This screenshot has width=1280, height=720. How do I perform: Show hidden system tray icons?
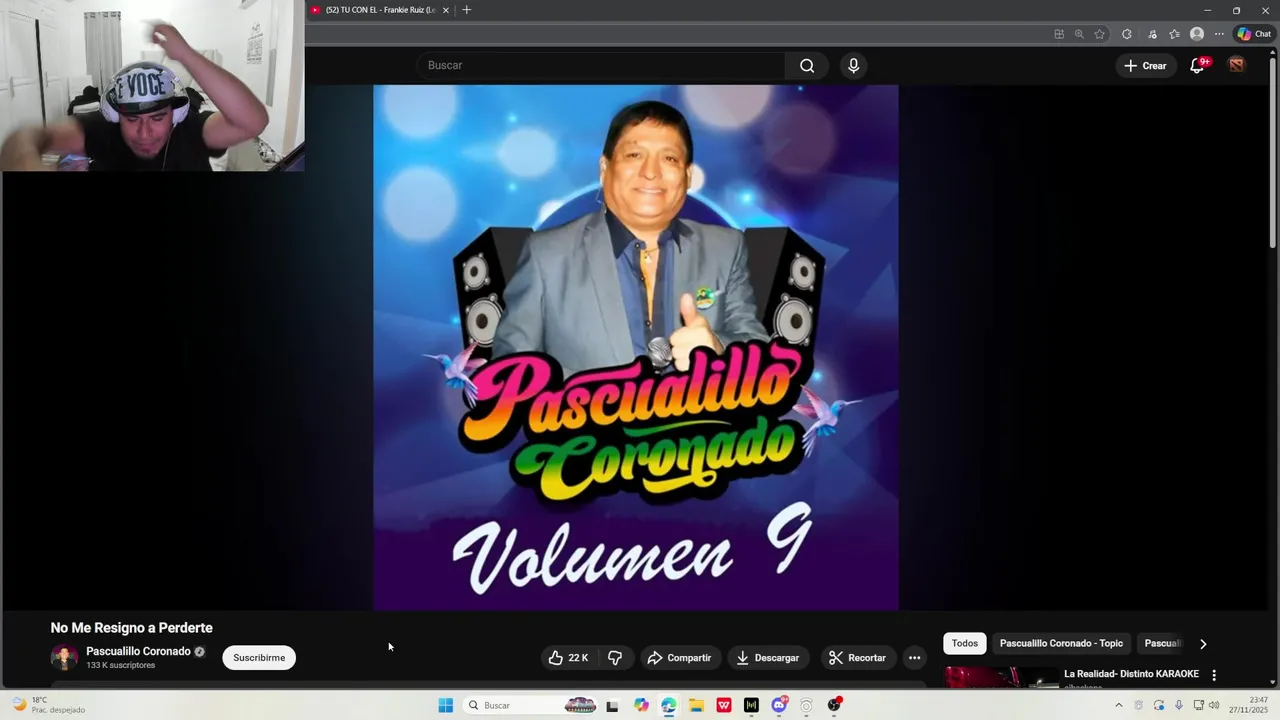pos(1118,705)
